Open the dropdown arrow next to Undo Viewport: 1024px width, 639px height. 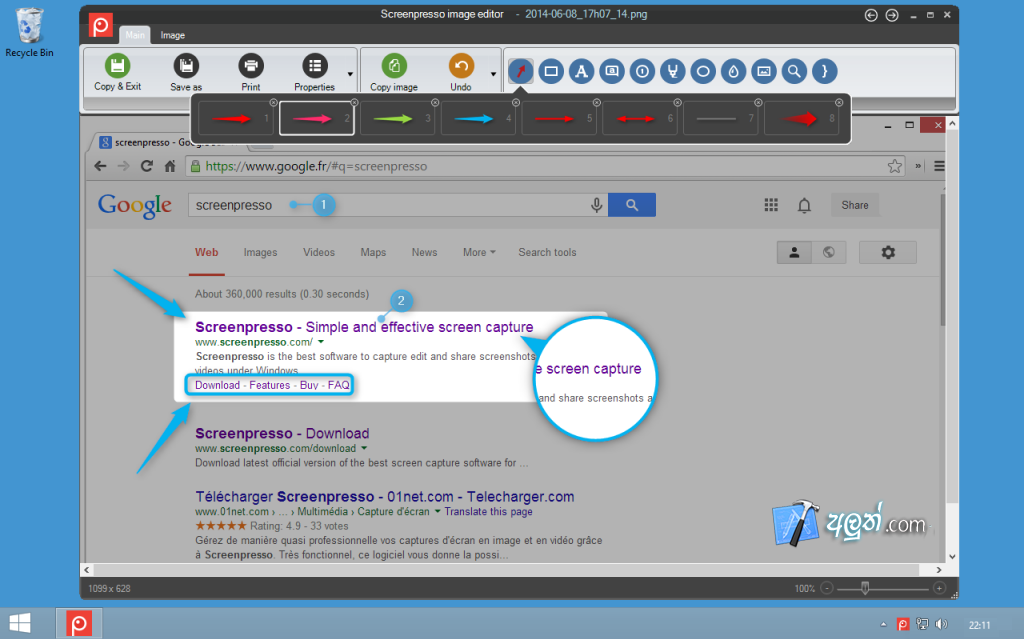493,74
